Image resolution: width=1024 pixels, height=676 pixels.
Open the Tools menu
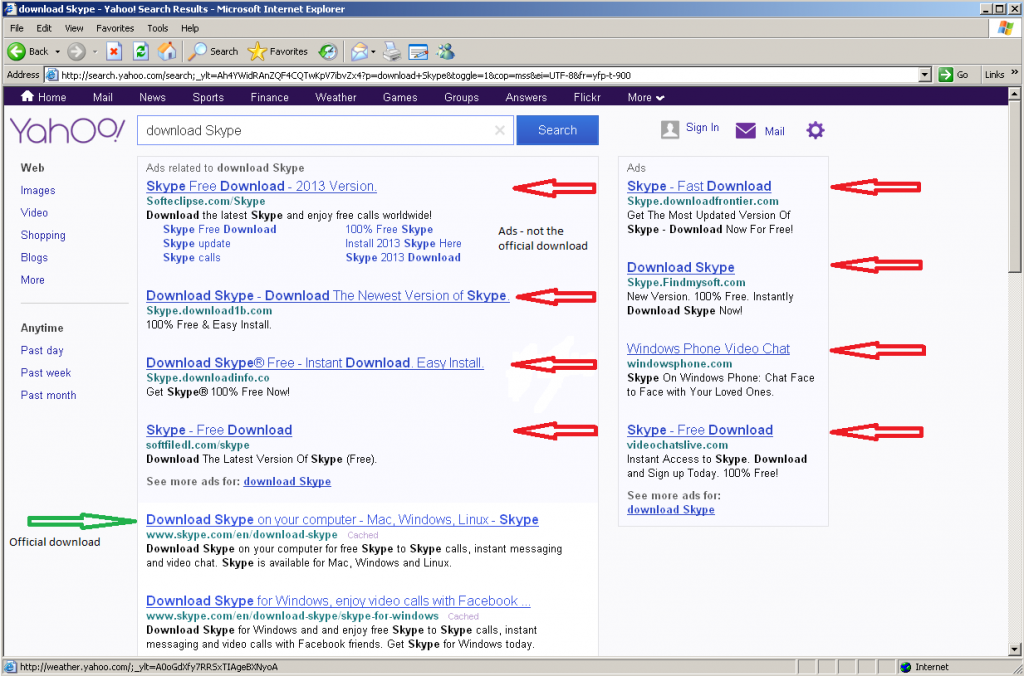(157, 28)
